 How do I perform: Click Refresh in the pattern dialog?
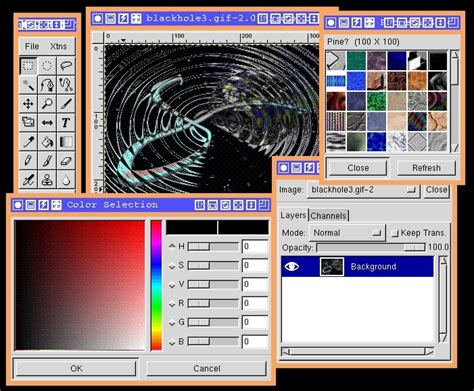(x=426, y=168)
